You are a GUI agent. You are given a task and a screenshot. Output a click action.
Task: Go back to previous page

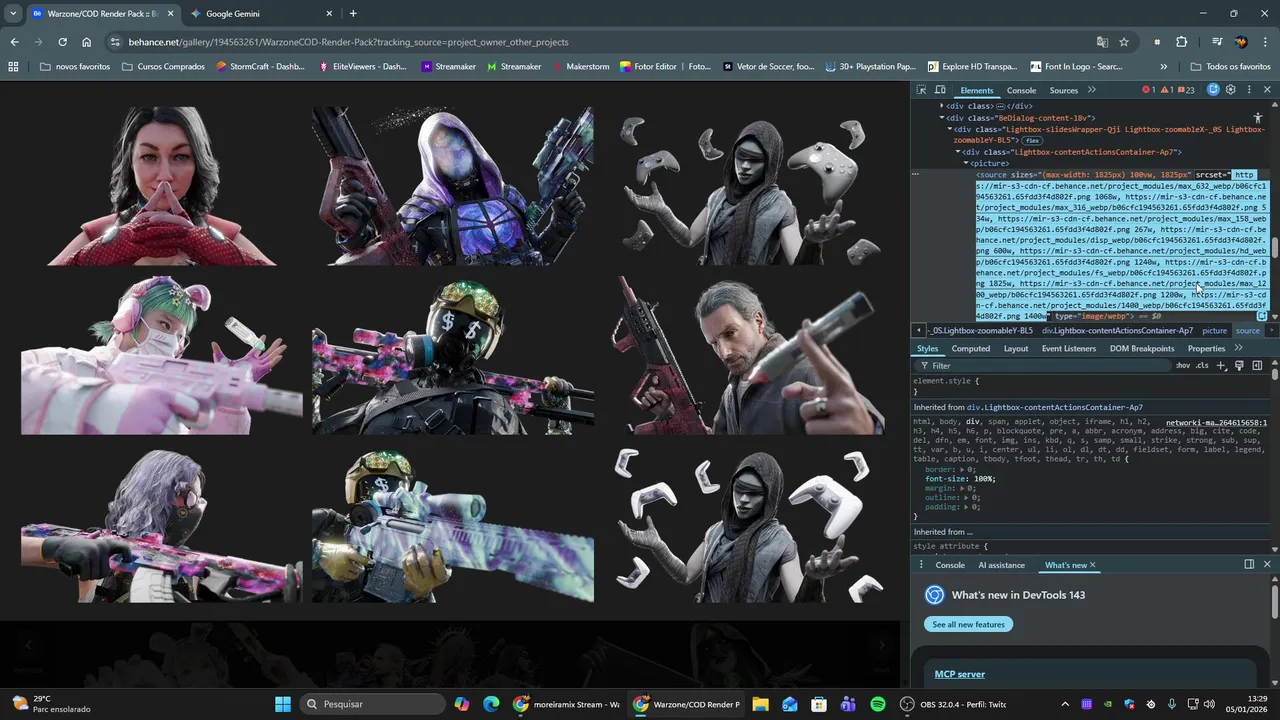coord(14,42)
